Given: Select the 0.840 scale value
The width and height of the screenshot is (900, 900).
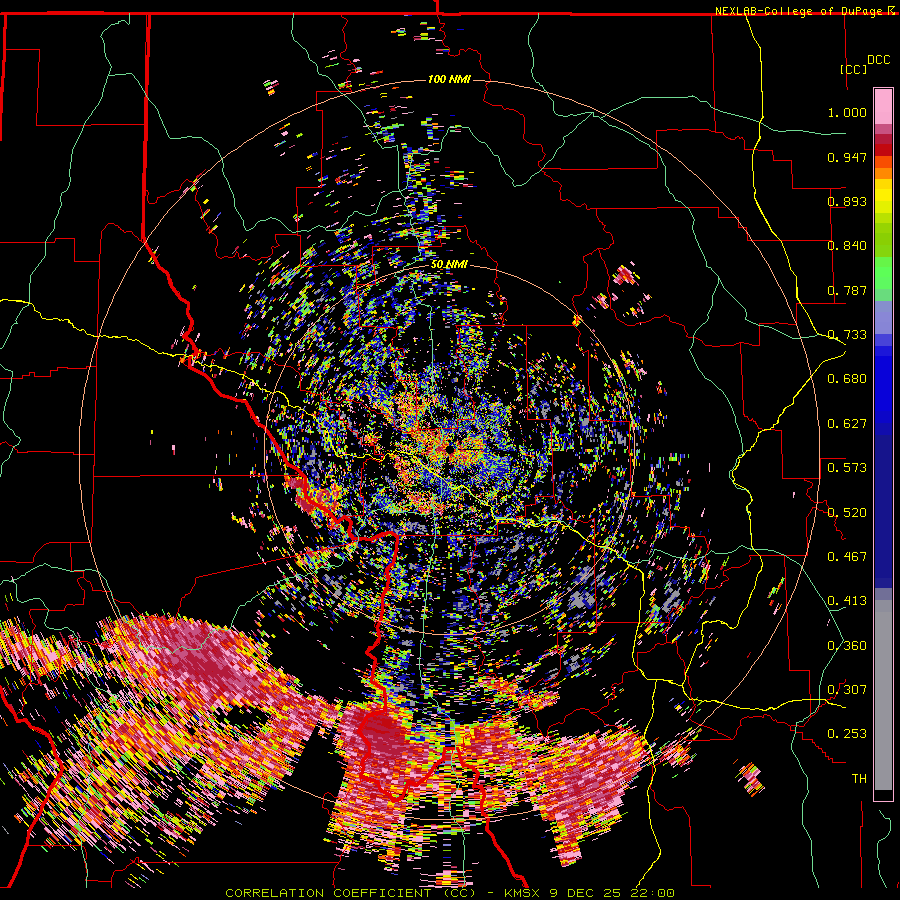Looking at the screenshot, I should [x=847, y=246].
